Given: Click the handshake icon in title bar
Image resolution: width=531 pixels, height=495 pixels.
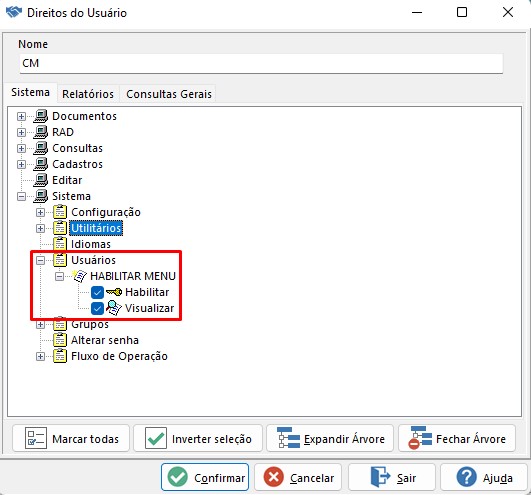Looking at the screenshot, I should click(x=14, y=13).
